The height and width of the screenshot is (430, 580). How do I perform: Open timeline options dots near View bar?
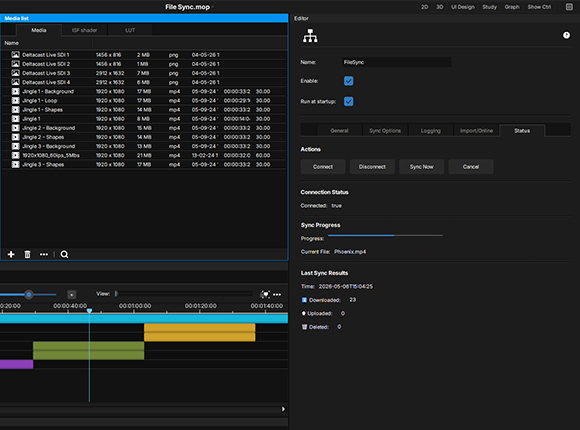(277, 295)
